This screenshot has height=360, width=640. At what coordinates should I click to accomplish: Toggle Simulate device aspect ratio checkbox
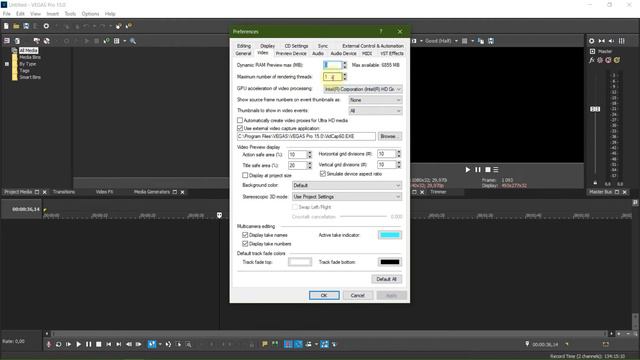pos(322,174)
